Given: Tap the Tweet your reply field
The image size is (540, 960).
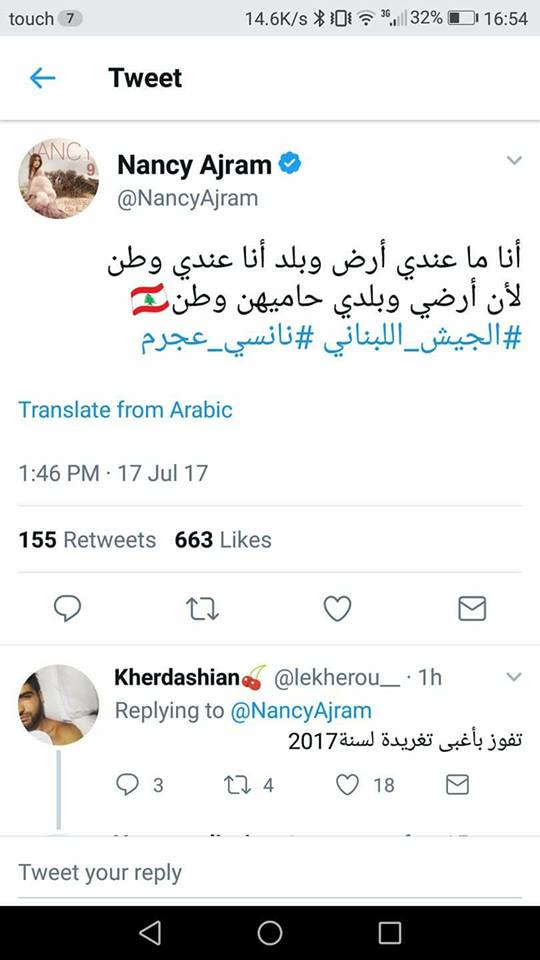Looking at the screenshot, I should pyautogui.click(x=270, y=872).
